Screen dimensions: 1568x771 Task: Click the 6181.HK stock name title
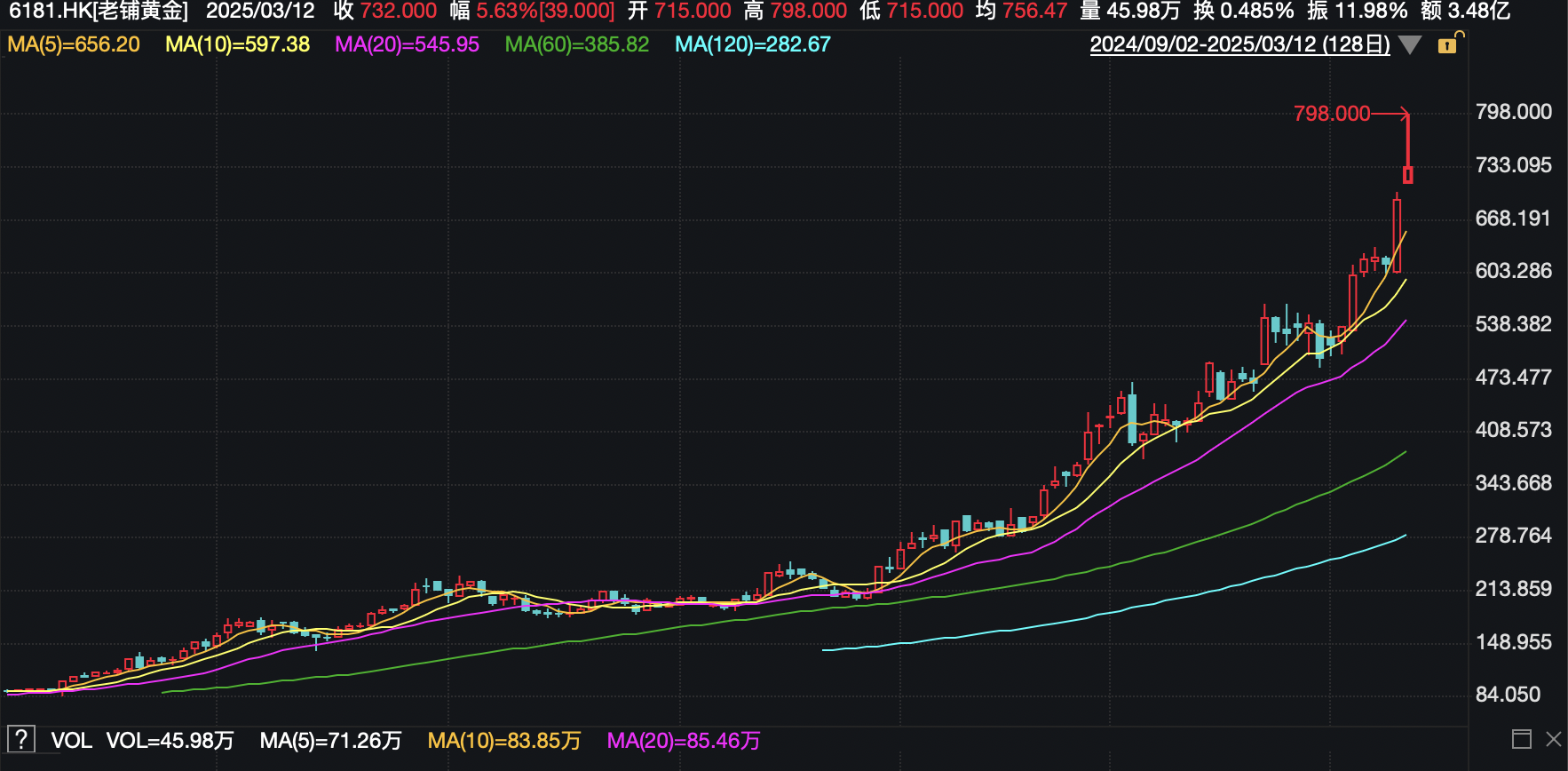point(98,12)
